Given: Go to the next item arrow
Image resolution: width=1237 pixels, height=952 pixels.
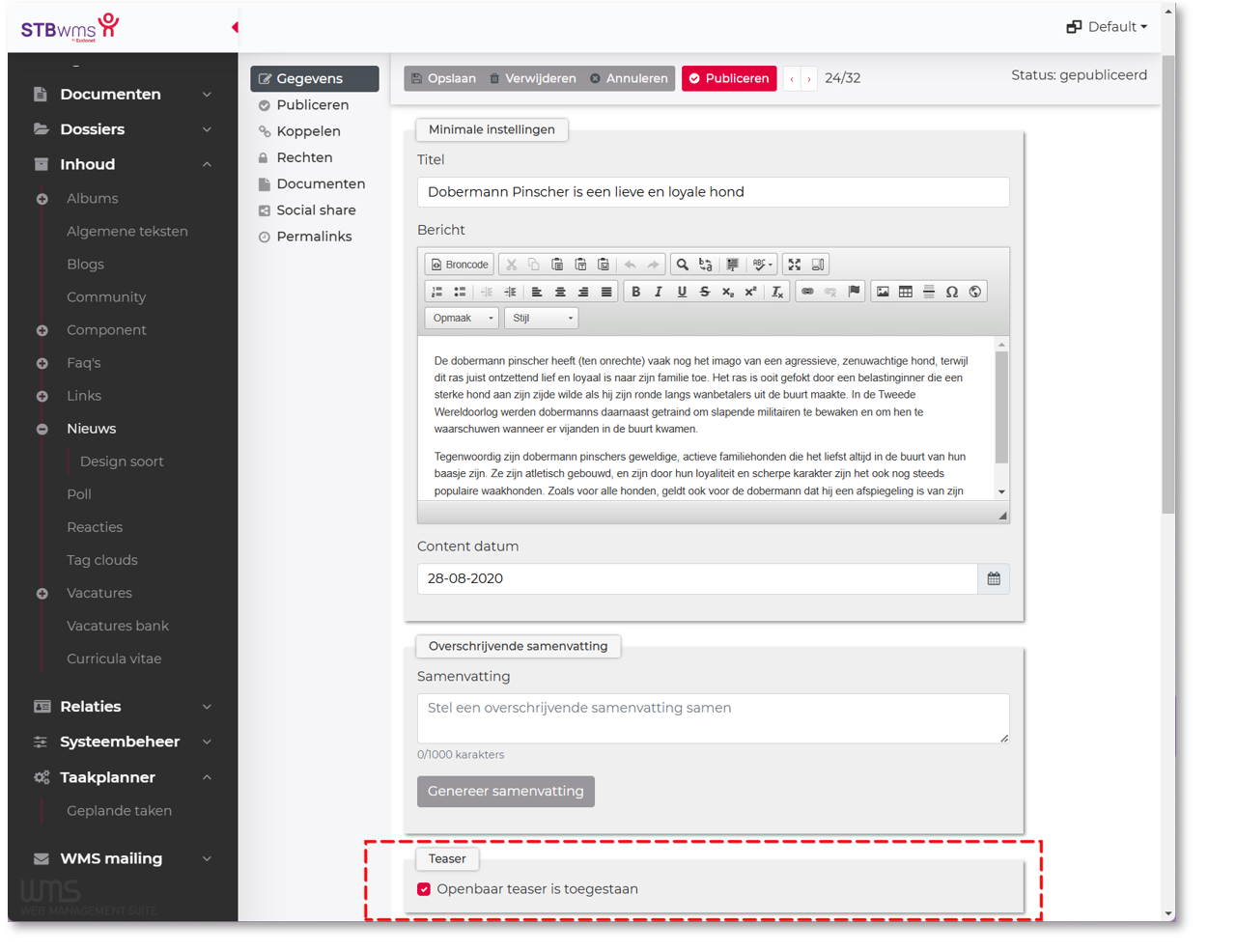Looking at the screenshot, I should tap(809, 78).
